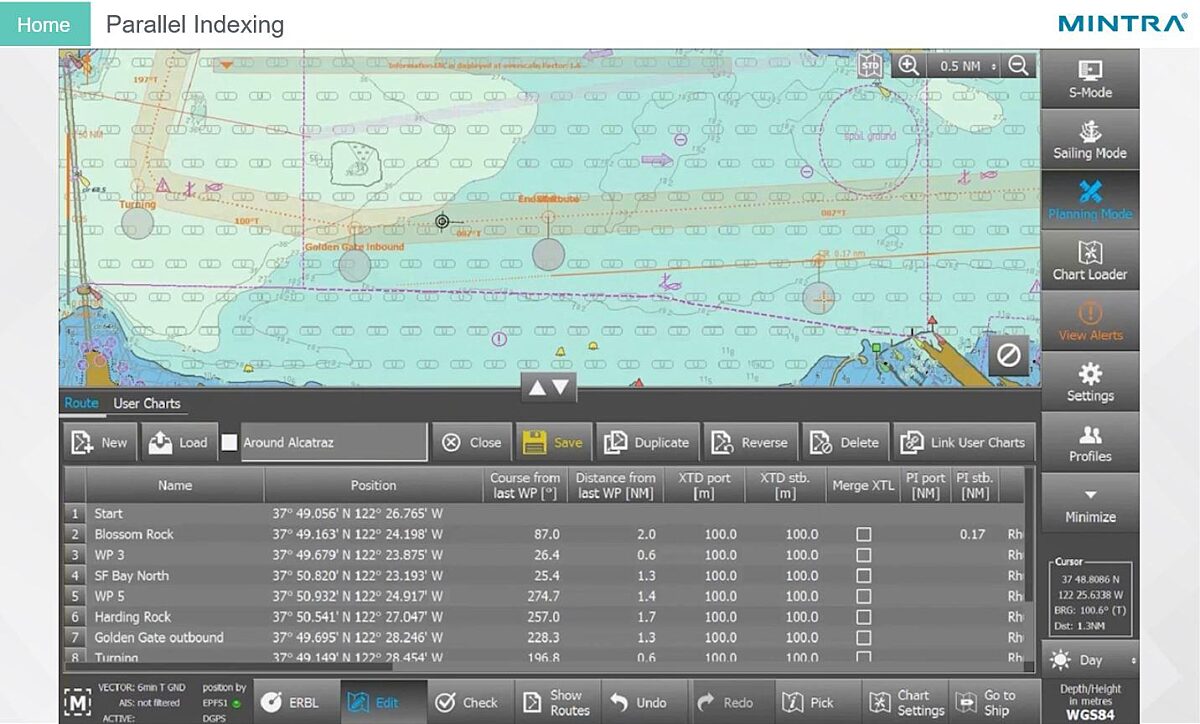Save the route
Viewport: 1200px width, 724px height.
554,442
